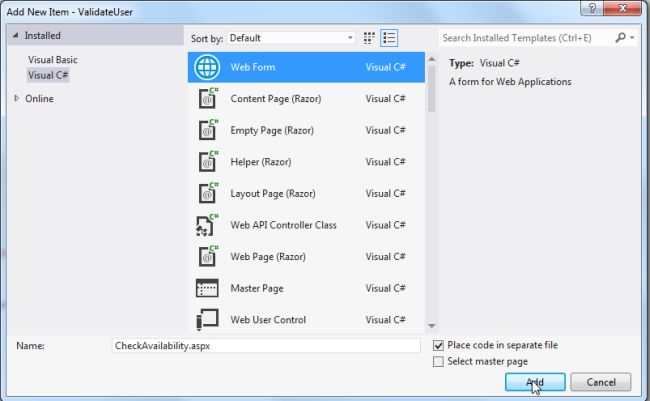This screenshot has width=650, height=401.
Task: Click Visual C# label on Master Page row
Action: (385, 288)
